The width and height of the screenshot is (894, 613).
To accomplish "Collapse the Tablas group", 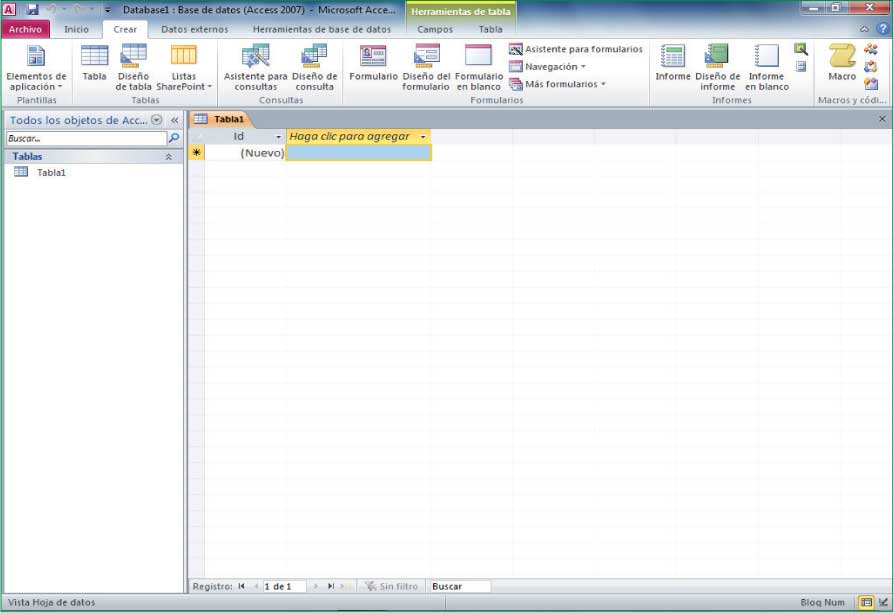I will tap(169, 156).
